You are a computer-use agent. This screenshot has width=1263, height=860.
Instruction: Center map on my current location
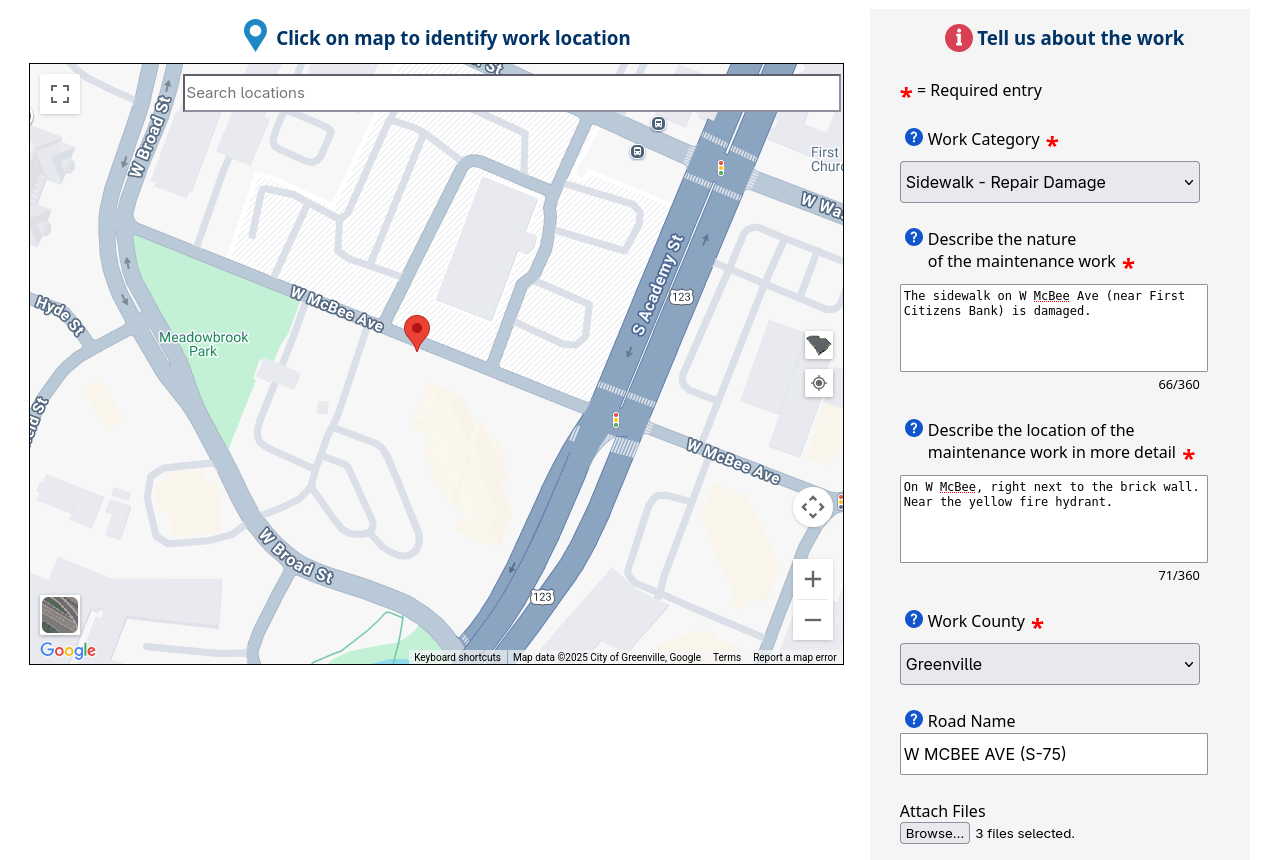(819, 383)
